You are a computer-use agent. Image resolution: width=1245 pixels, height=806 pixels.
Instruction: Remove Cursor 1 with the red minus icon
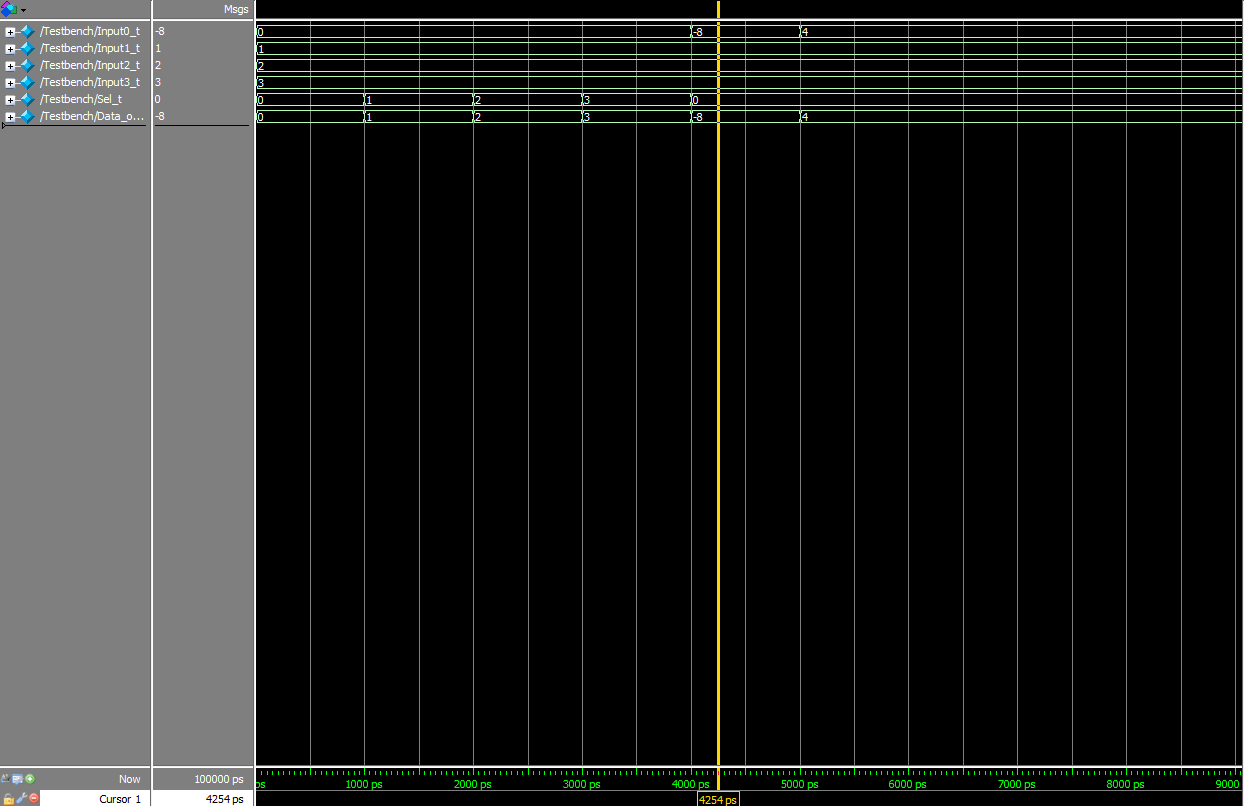point(34,798)
